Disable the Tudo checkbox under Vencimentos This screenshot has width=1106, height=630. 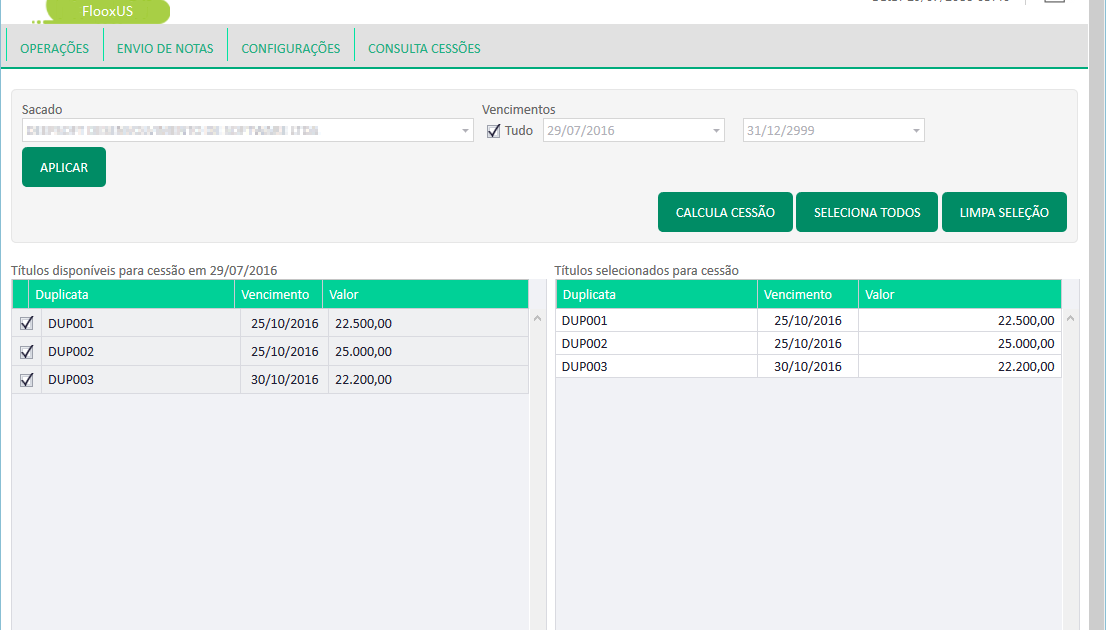click(x=493, y=131)
